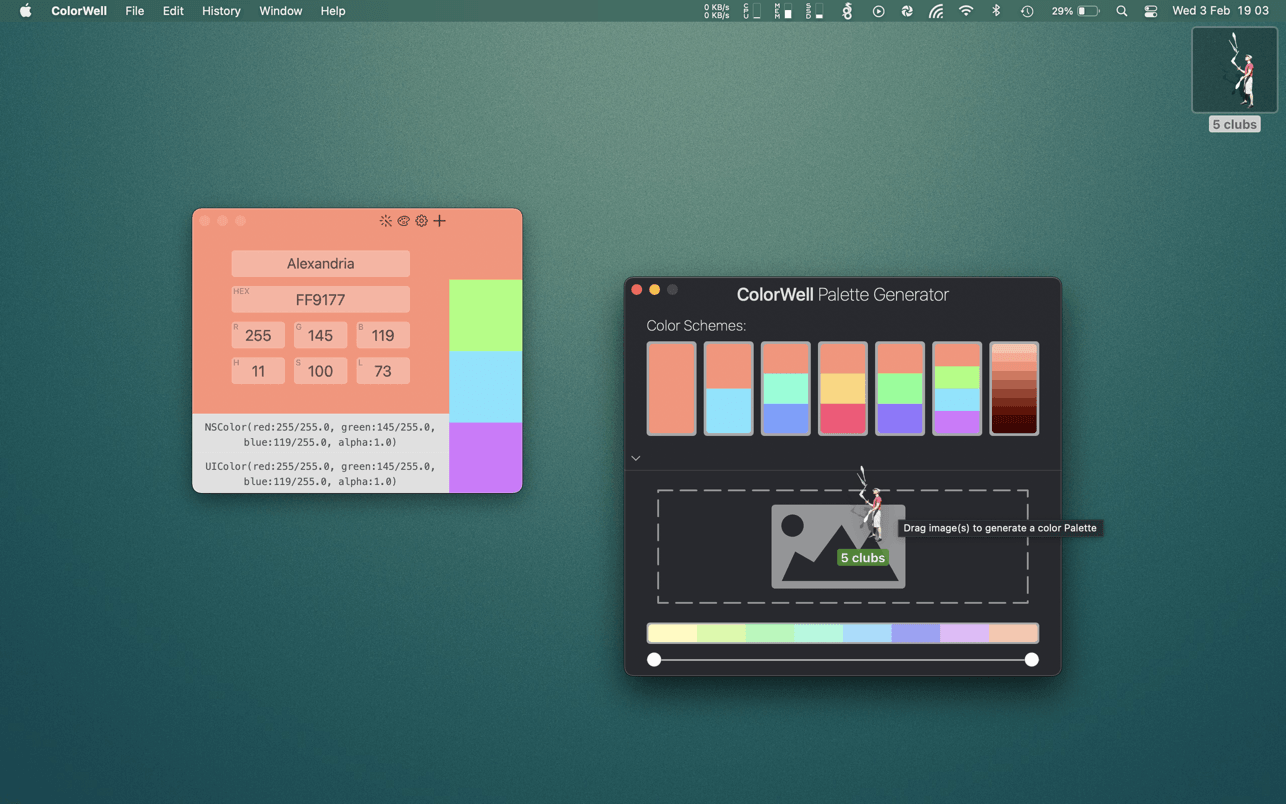Click the magic wand icon in ColorWell
1286x804 pixels.
385,221
